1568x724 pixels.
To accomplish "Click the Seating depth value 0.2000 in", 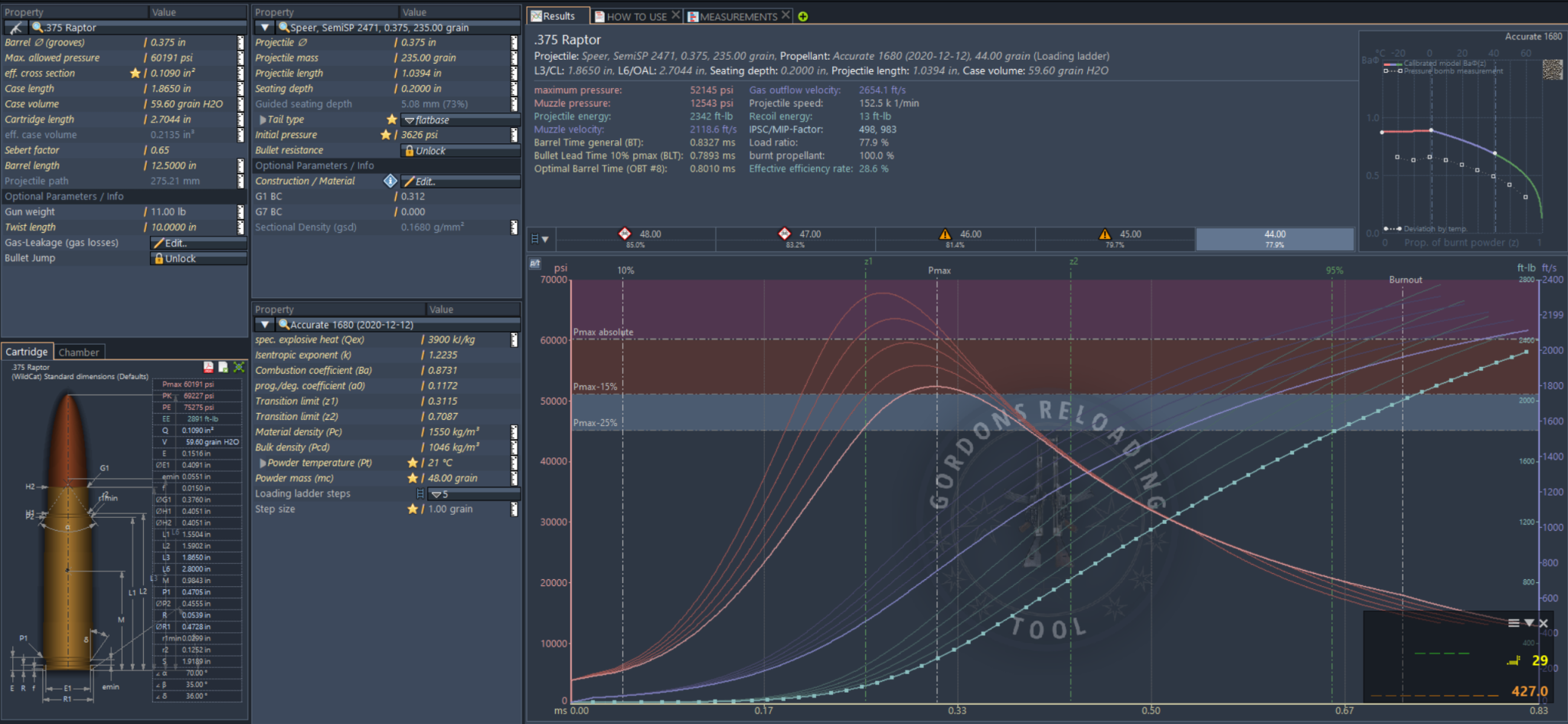I will coord(421,89).
